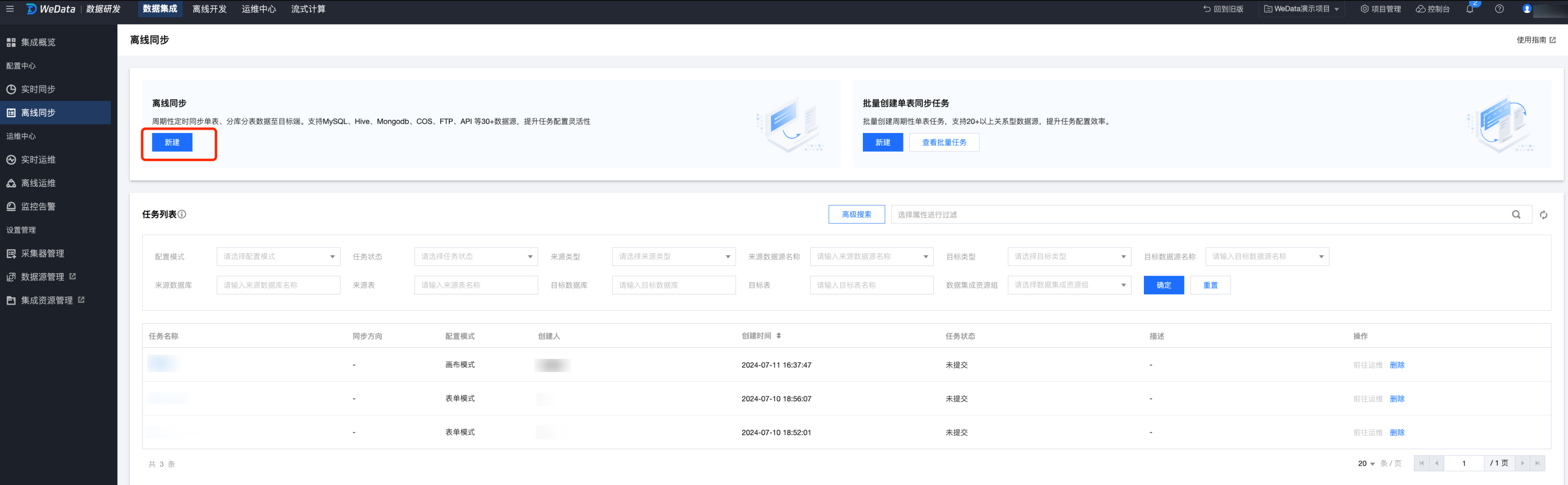1568x485 pixels.
Task: Delete task created 2024-07-10 18:52:01
Action: coord(1397,433)
